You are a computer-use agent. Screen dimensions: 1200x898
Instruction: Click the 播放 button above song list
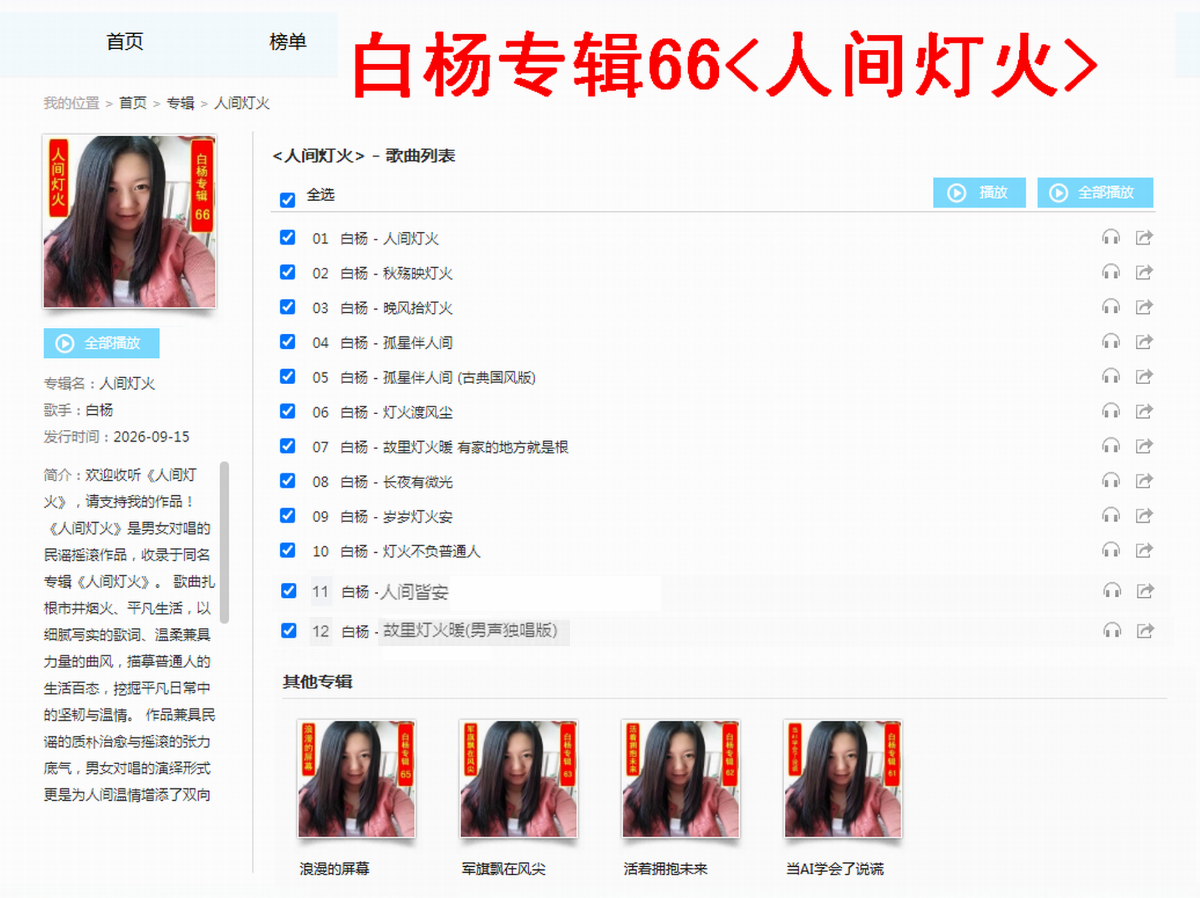point(980,193)
